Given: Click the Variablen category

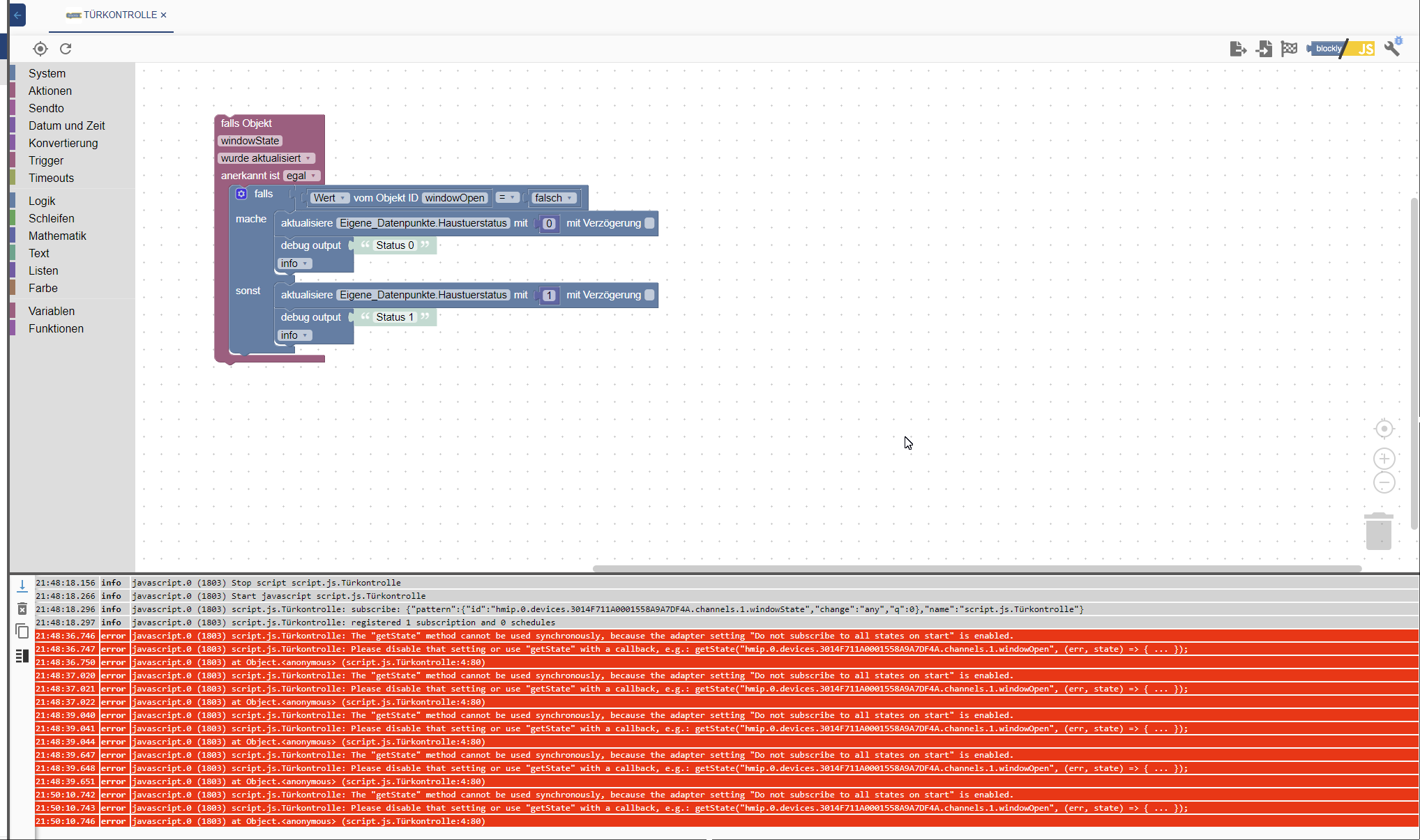Looking at the screenshot, I should tap(52, 311).
